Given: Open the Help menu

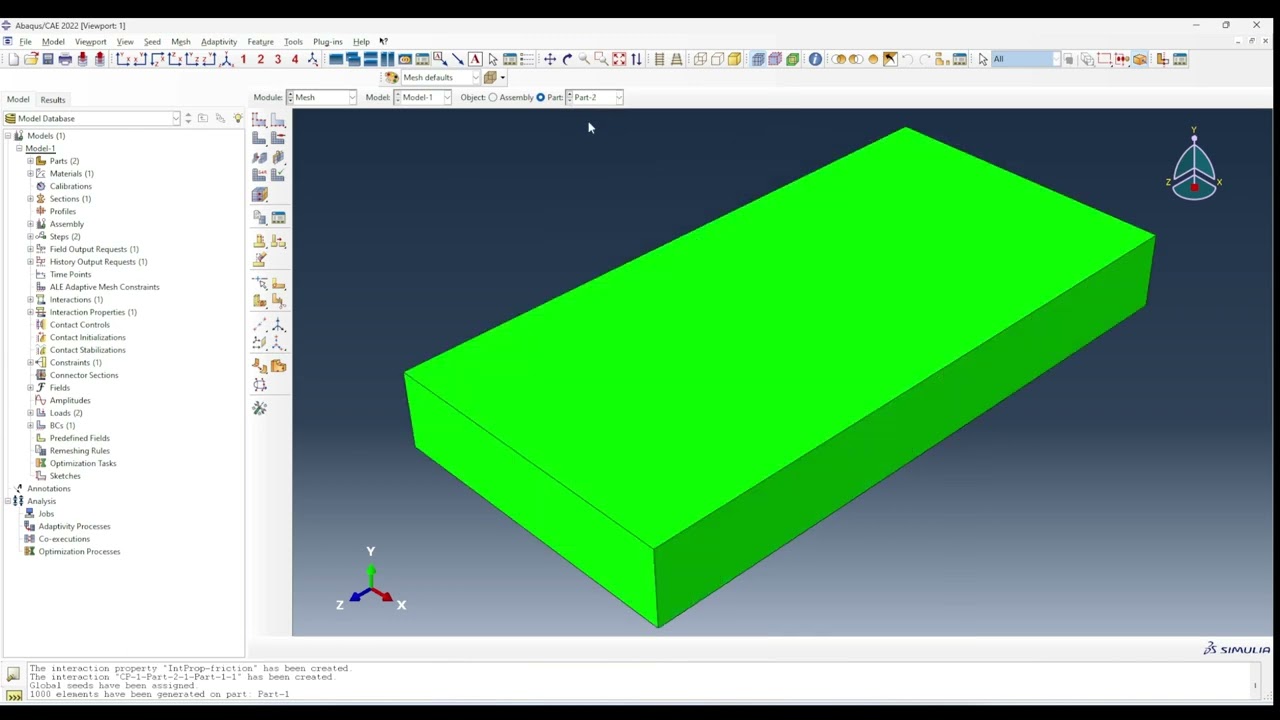Looking at the screenshot, I should pyautogui.click(x=361, y=42).
